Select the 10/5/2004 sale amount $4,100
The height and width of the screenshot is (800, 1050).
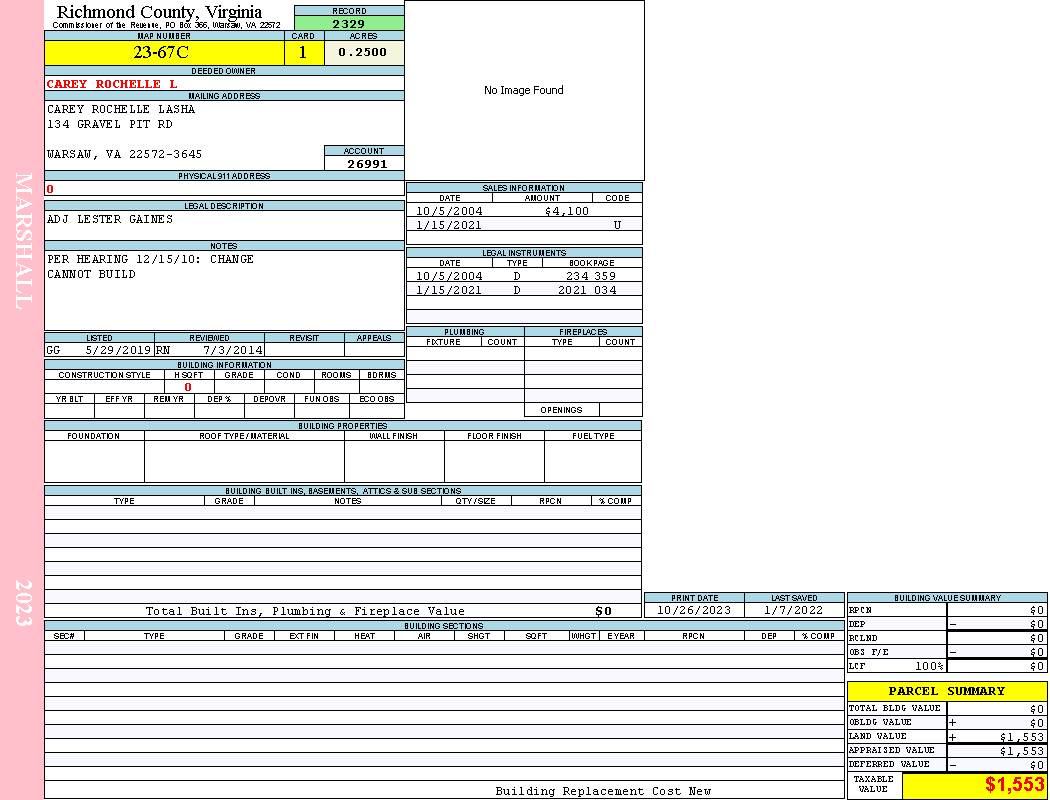tap(566, 212)
